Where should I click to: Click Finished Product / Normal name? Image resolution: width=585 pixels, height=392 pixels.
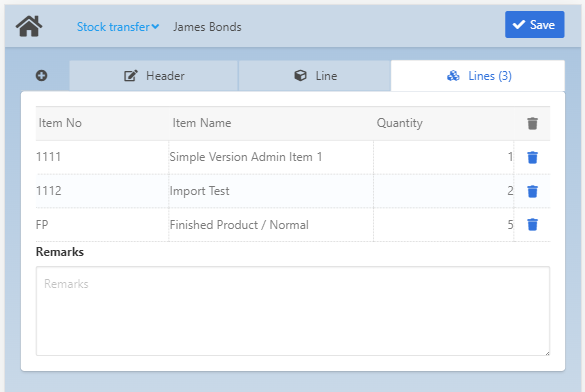point(239,225)
